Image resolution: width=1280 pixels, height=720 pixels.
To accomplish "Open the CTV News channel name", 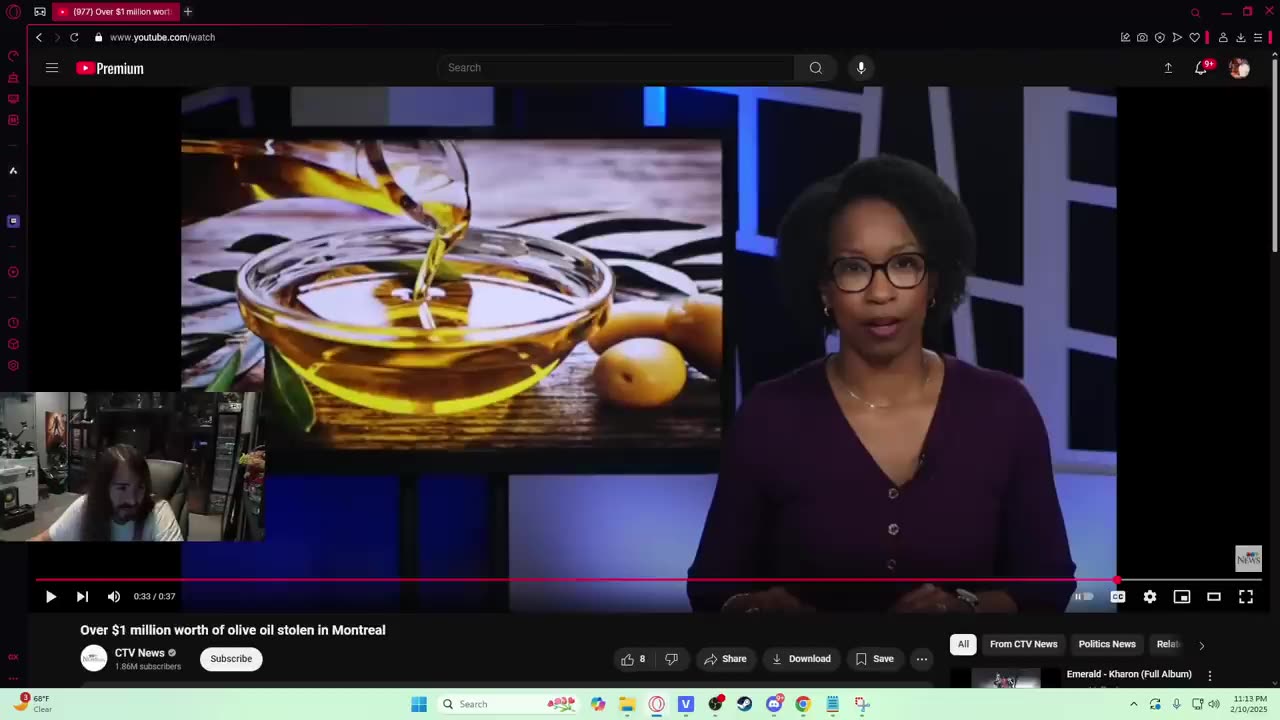I will pos(140,653).
